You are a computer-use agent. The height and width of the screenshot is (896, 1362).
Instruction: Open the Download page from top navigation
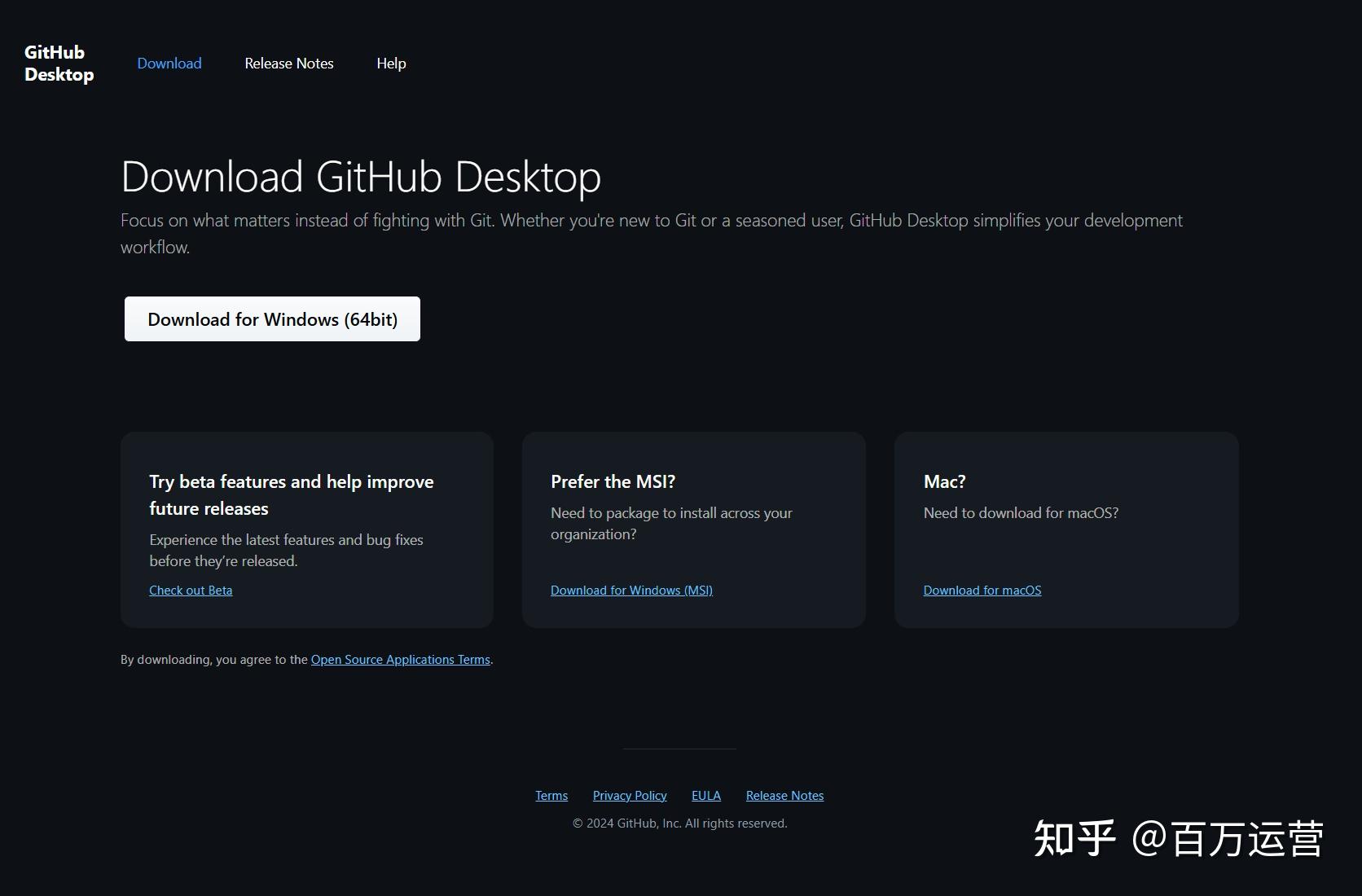[169, 64]
